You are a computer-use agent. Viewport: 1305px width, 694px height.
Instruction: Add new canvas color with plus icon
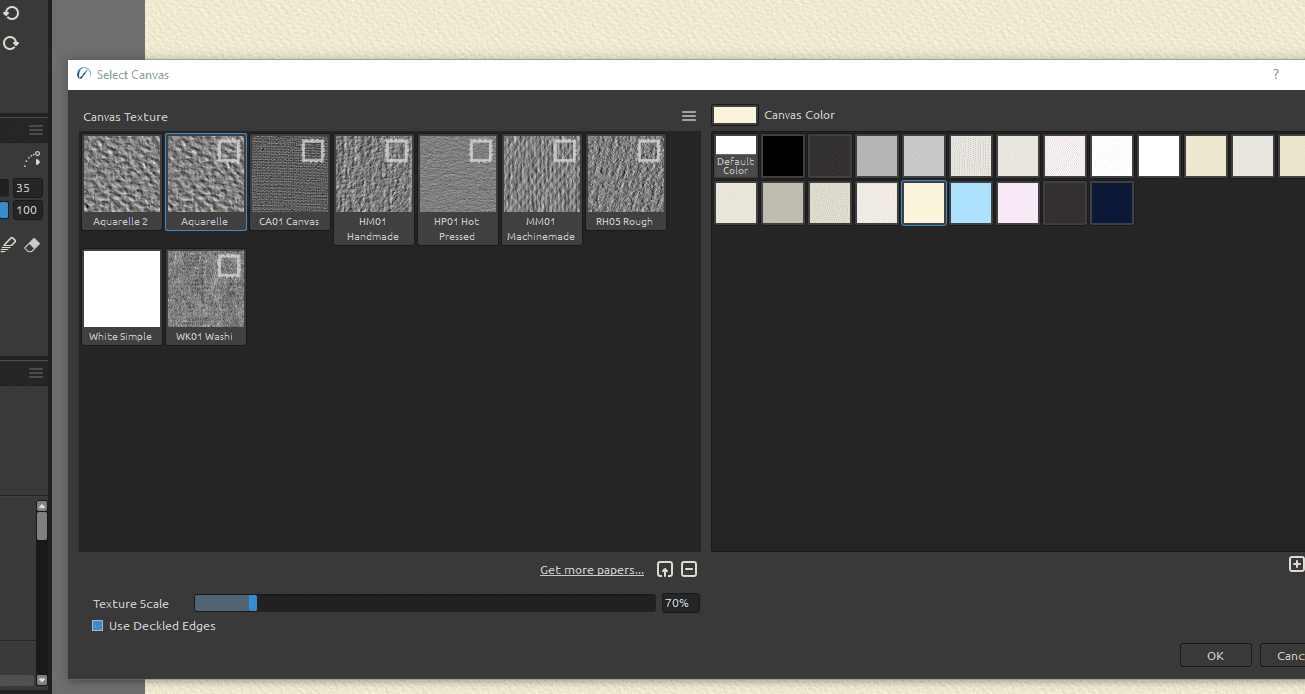[1297, 564]
